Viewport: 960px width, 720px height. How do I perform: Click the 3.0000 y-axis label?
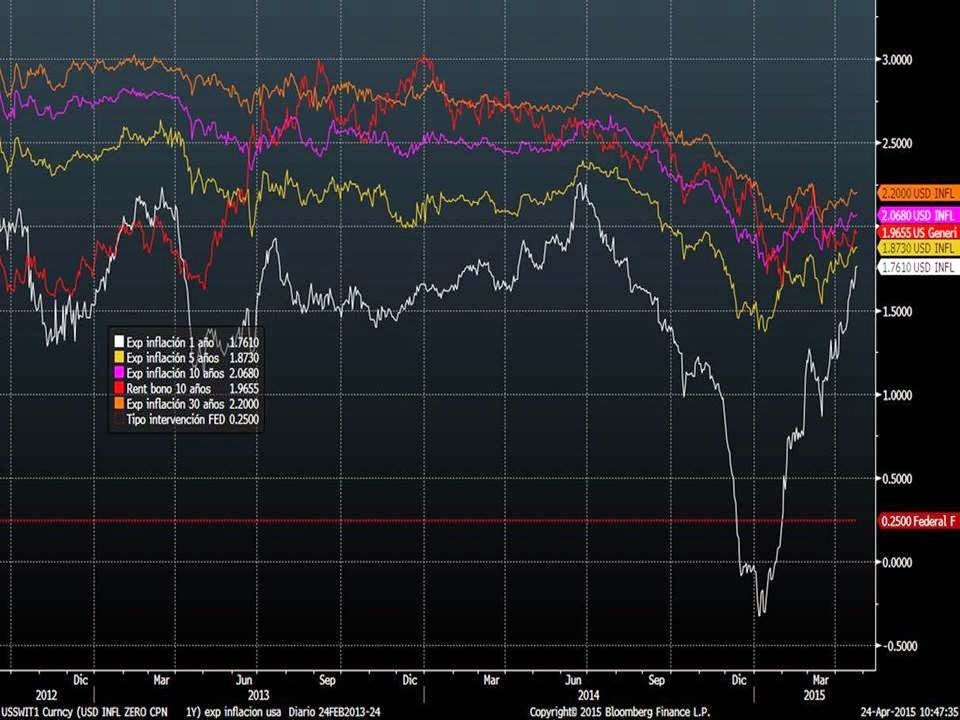[897, 59]
